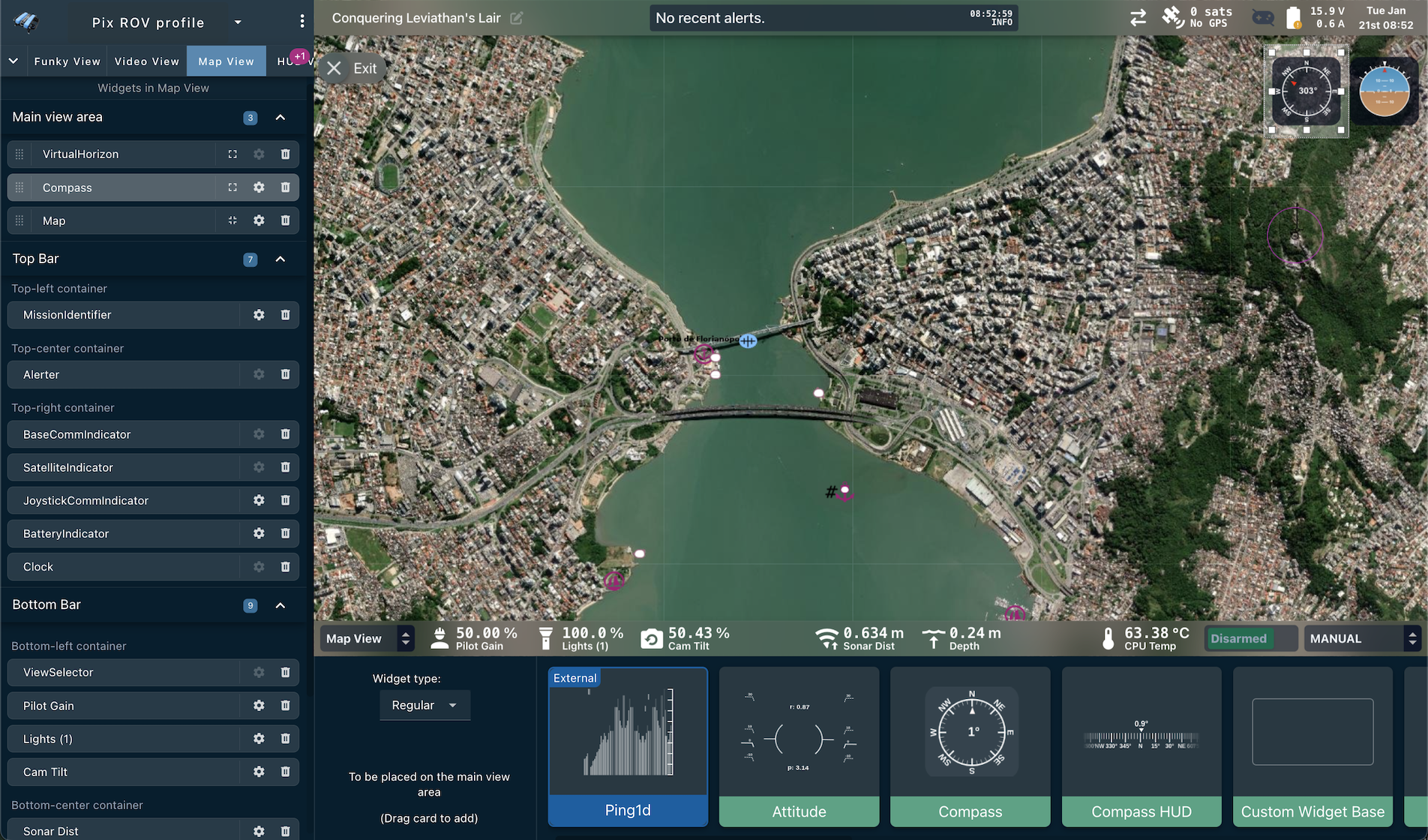Toggle fullscreen for the Map widget

click(x=232, y=220)
